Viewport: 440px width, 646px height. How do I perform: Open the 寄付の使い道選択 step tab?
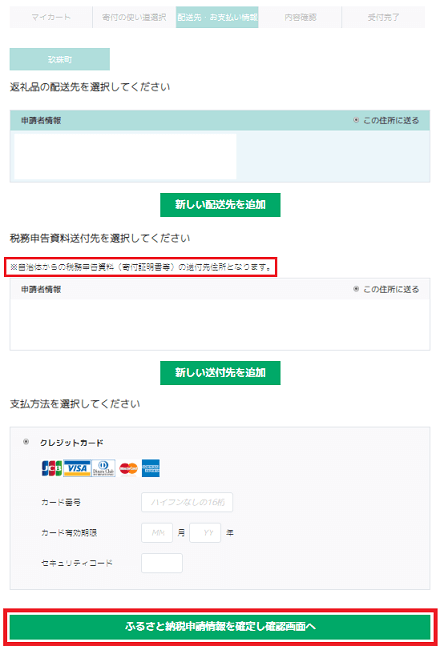coord(134,17)
